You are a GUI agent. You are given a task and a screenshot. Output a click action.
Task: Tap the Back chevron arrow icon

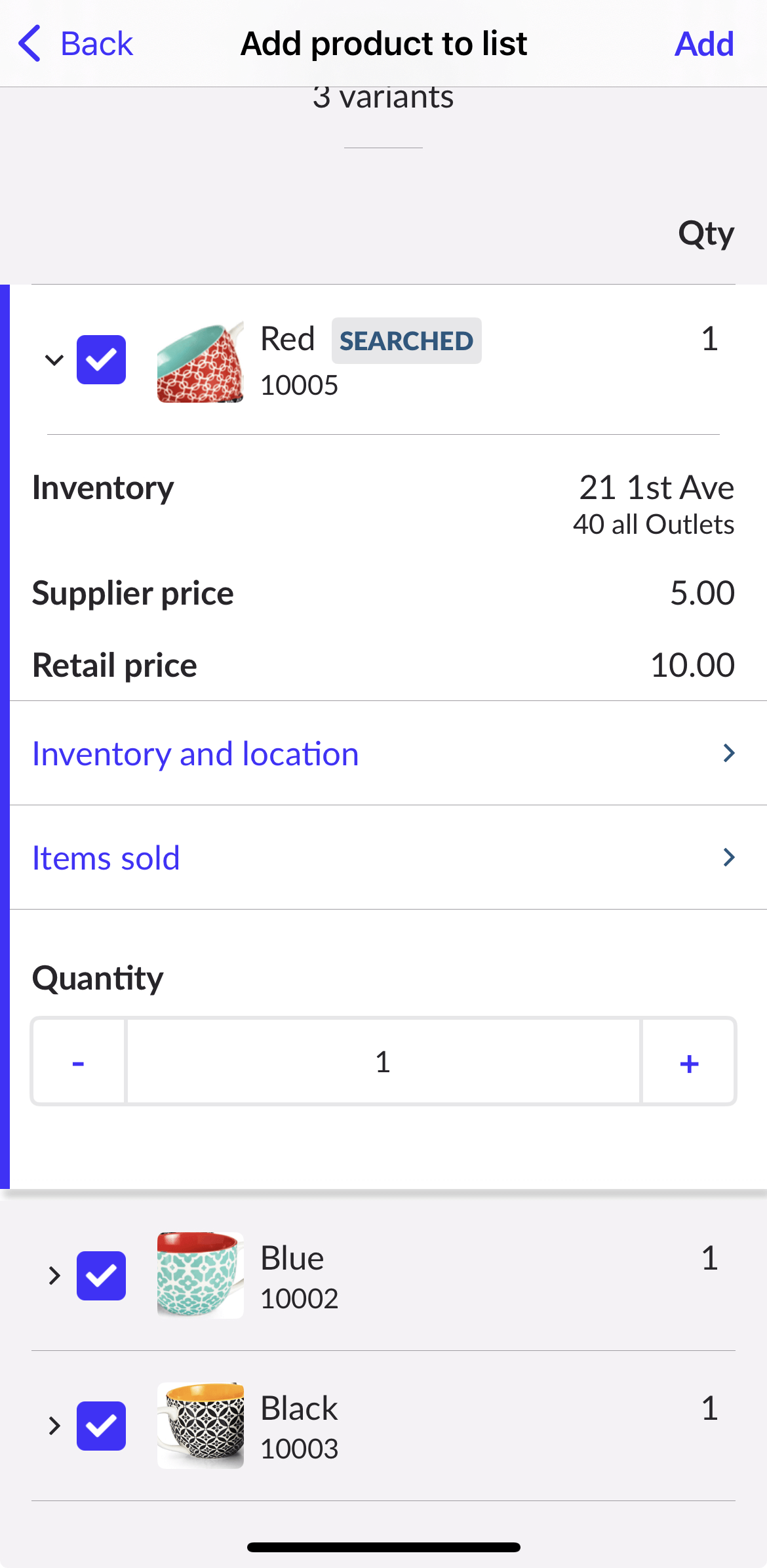pos(30,44)
